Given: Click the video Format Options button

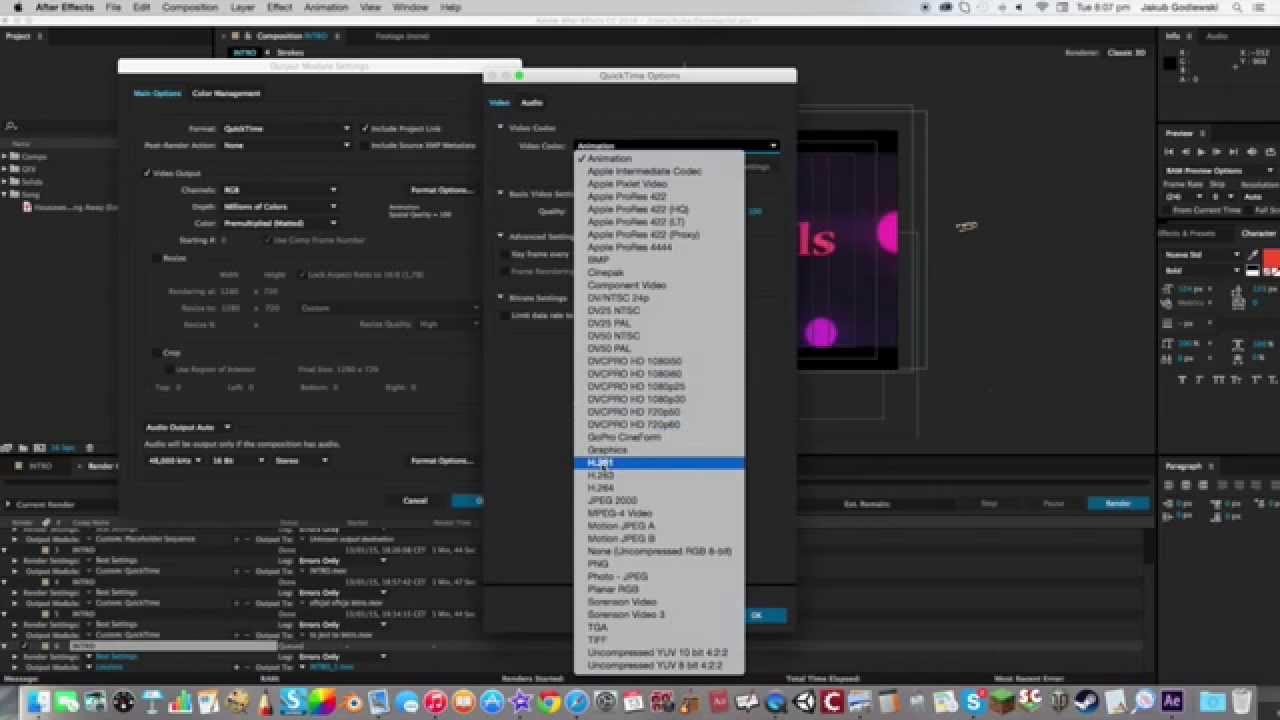Looking at the screenshot, I should coord(441,190).
